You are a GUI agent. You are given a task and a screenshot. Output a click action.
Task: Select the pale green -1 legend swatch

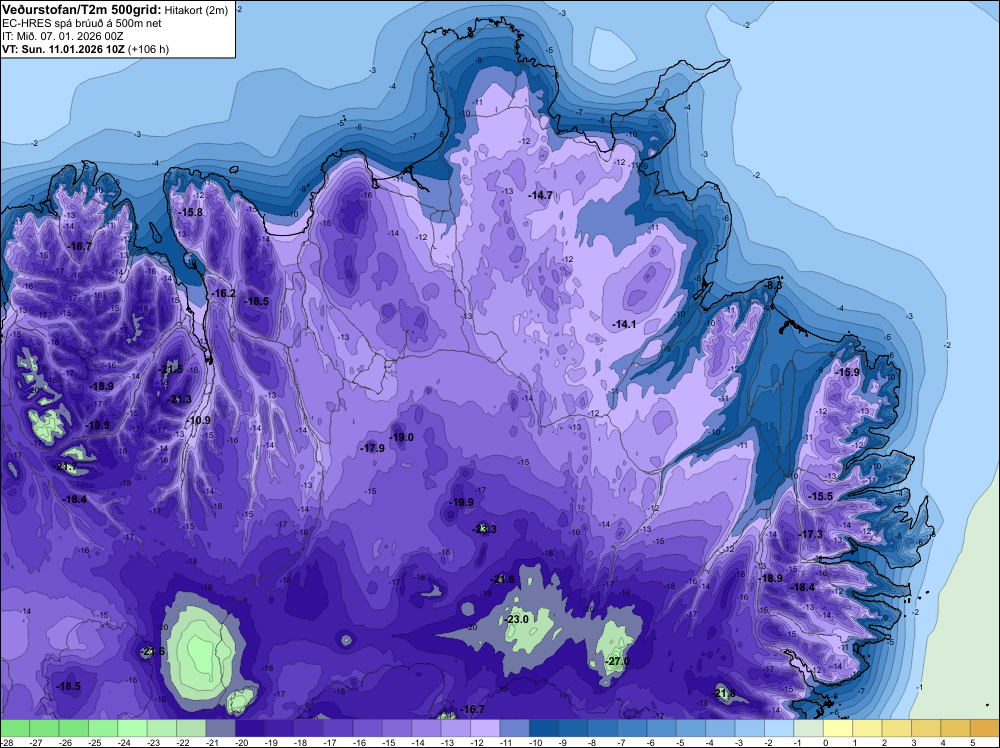coord(809,729)
